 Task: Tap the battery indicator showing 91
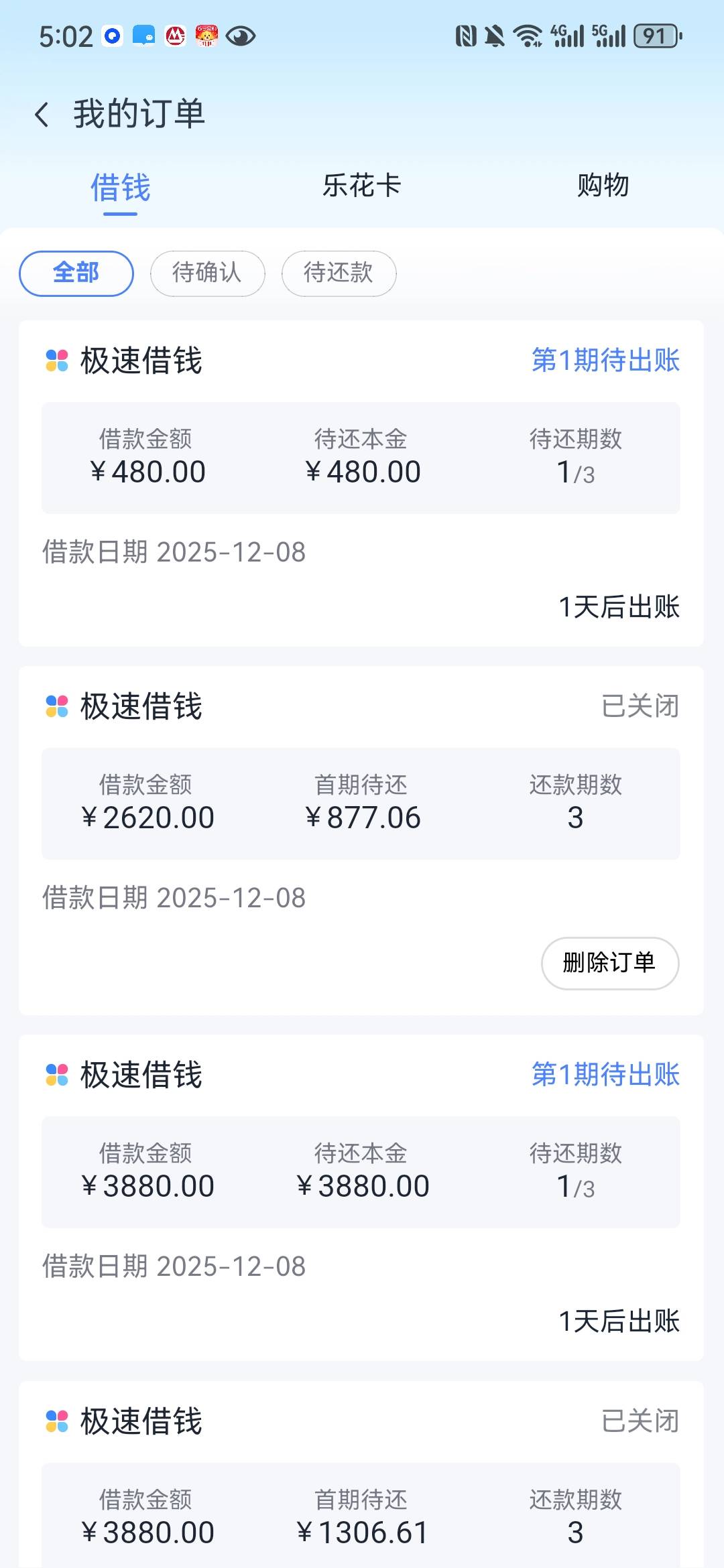(658, 36)
